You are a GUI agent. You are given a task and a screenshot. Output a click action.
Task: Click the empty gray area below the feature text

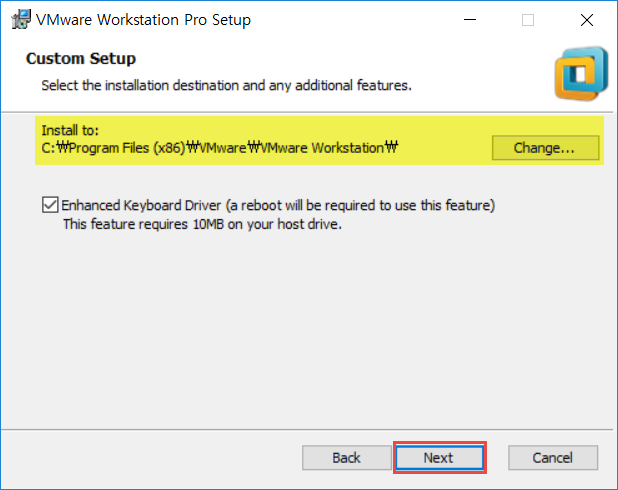pyautogui.click(x=309, y=327)
